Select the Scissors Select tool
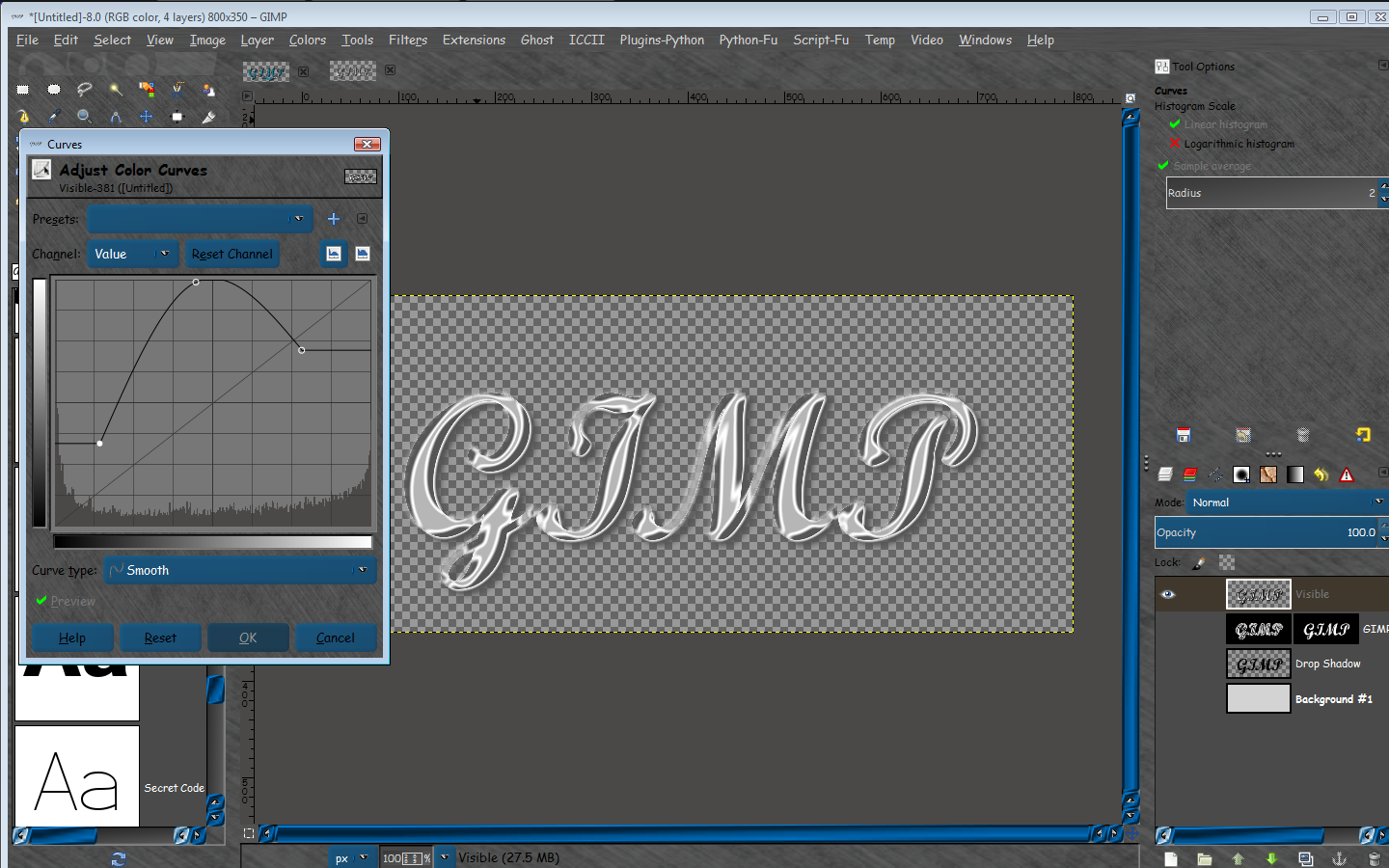 [177, 90]
